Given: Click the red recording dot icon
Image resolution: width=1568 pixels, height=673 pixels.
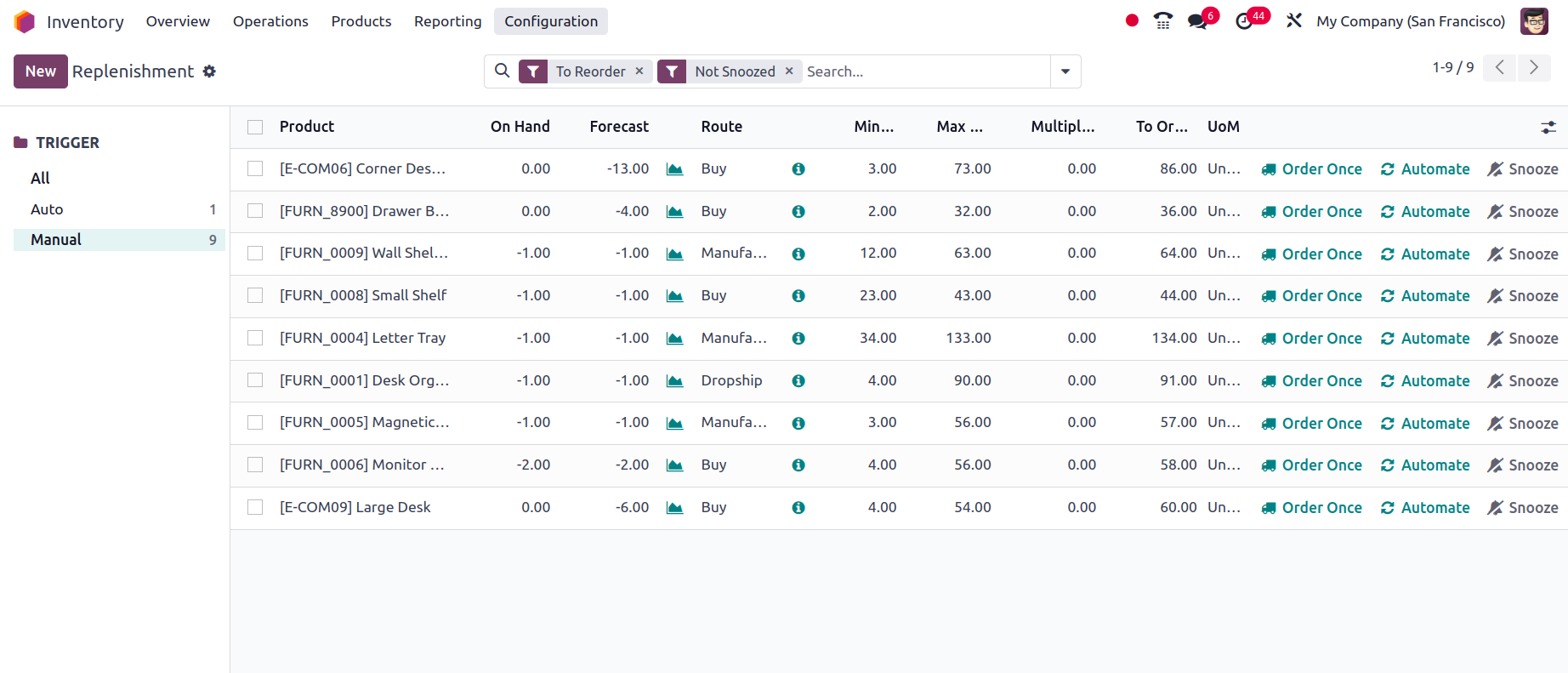Looking at the screenshot, I should (x=1131, y=21).
